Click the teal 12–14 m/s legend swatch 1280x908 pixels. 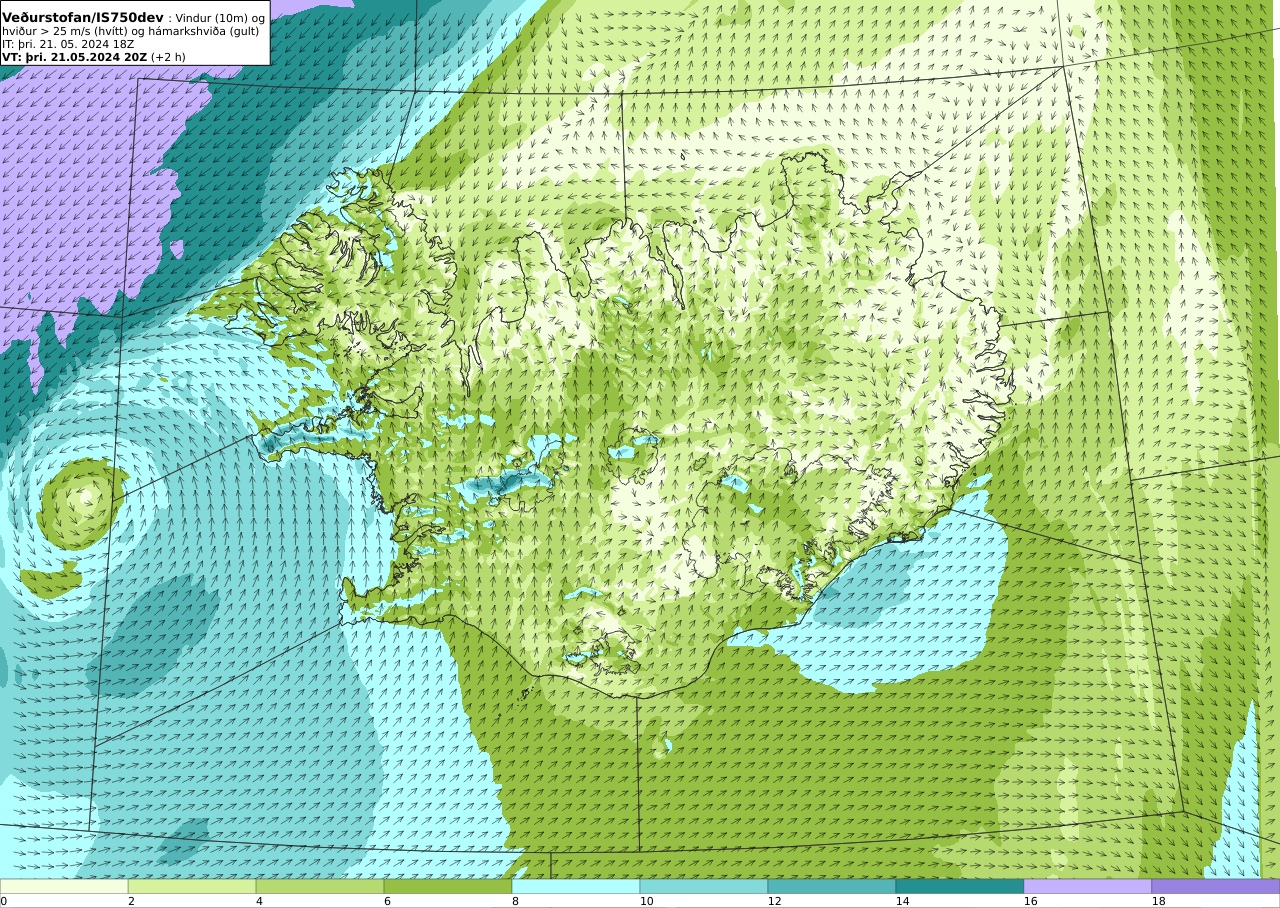pyautogui.click(x=832, y=886)
